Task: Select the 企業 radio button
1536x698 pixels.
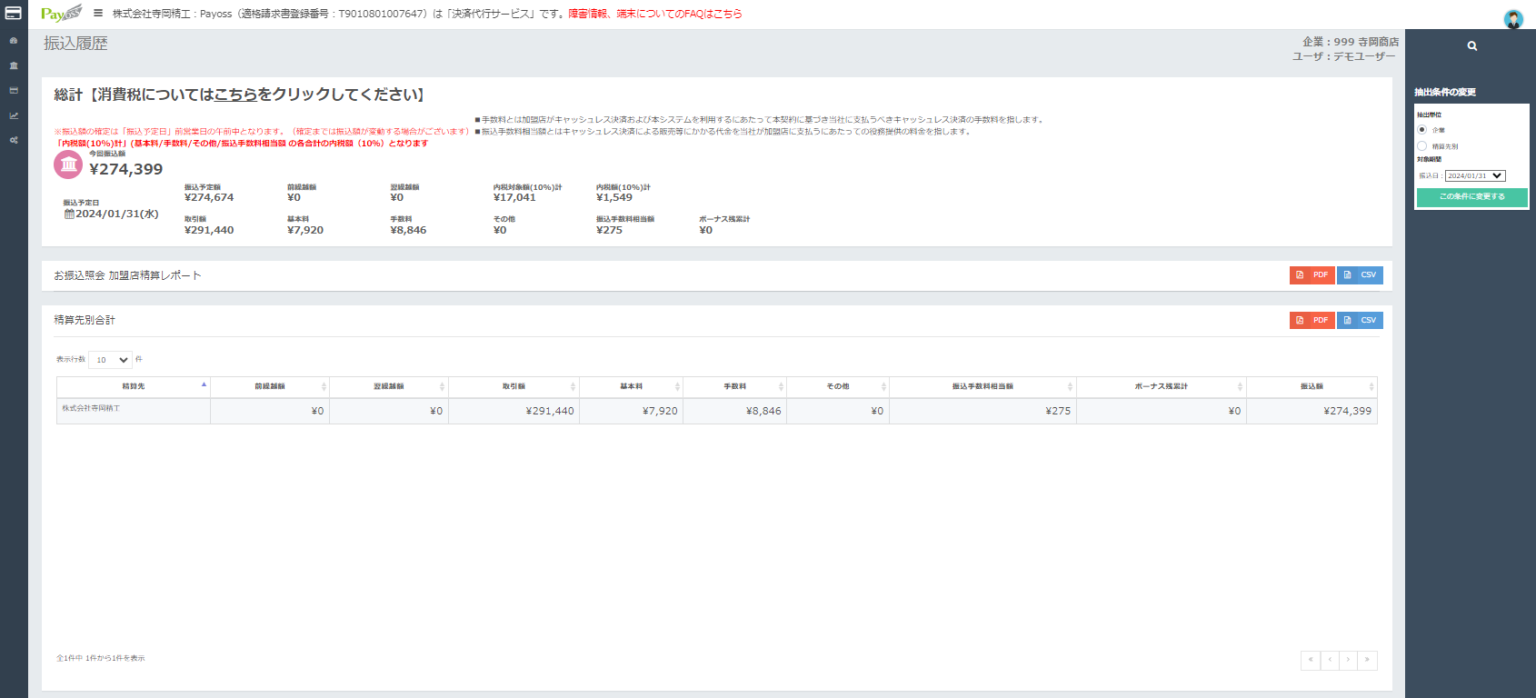Action: (1422, 130)
